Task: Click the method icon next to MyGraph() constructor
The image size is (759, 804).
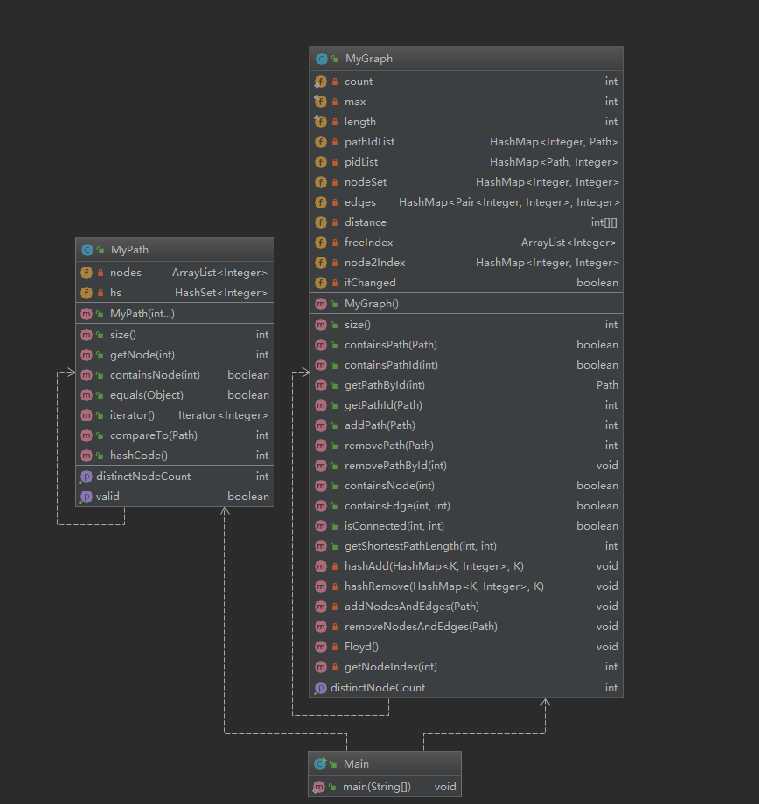Action: click(321, 304)
